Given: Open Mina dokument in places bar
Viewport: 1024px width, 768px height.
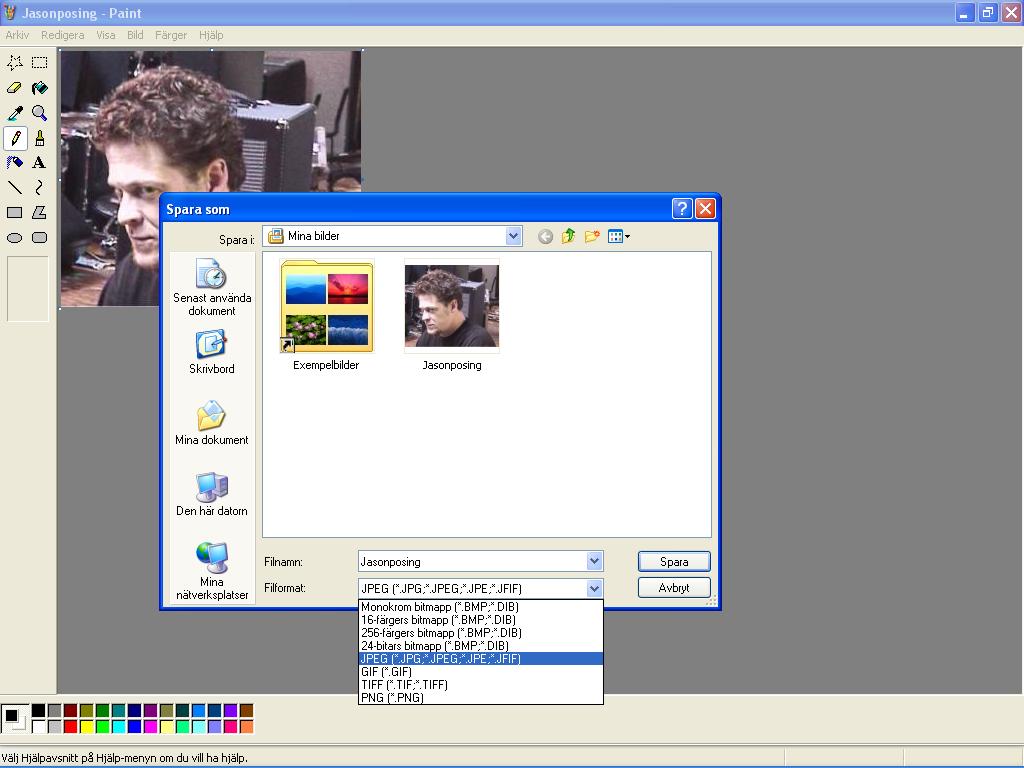Looking at the screenshot, I should pos(212,423).
